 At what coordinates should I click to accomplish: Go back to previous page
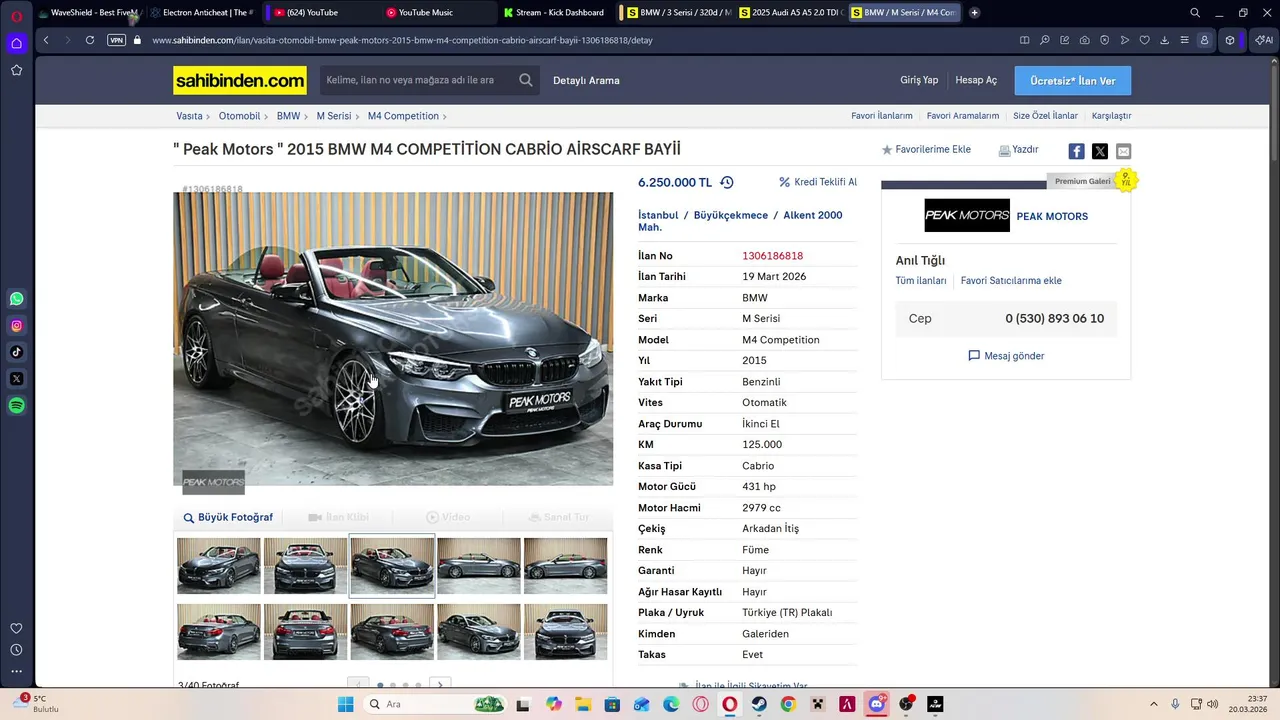46,40
